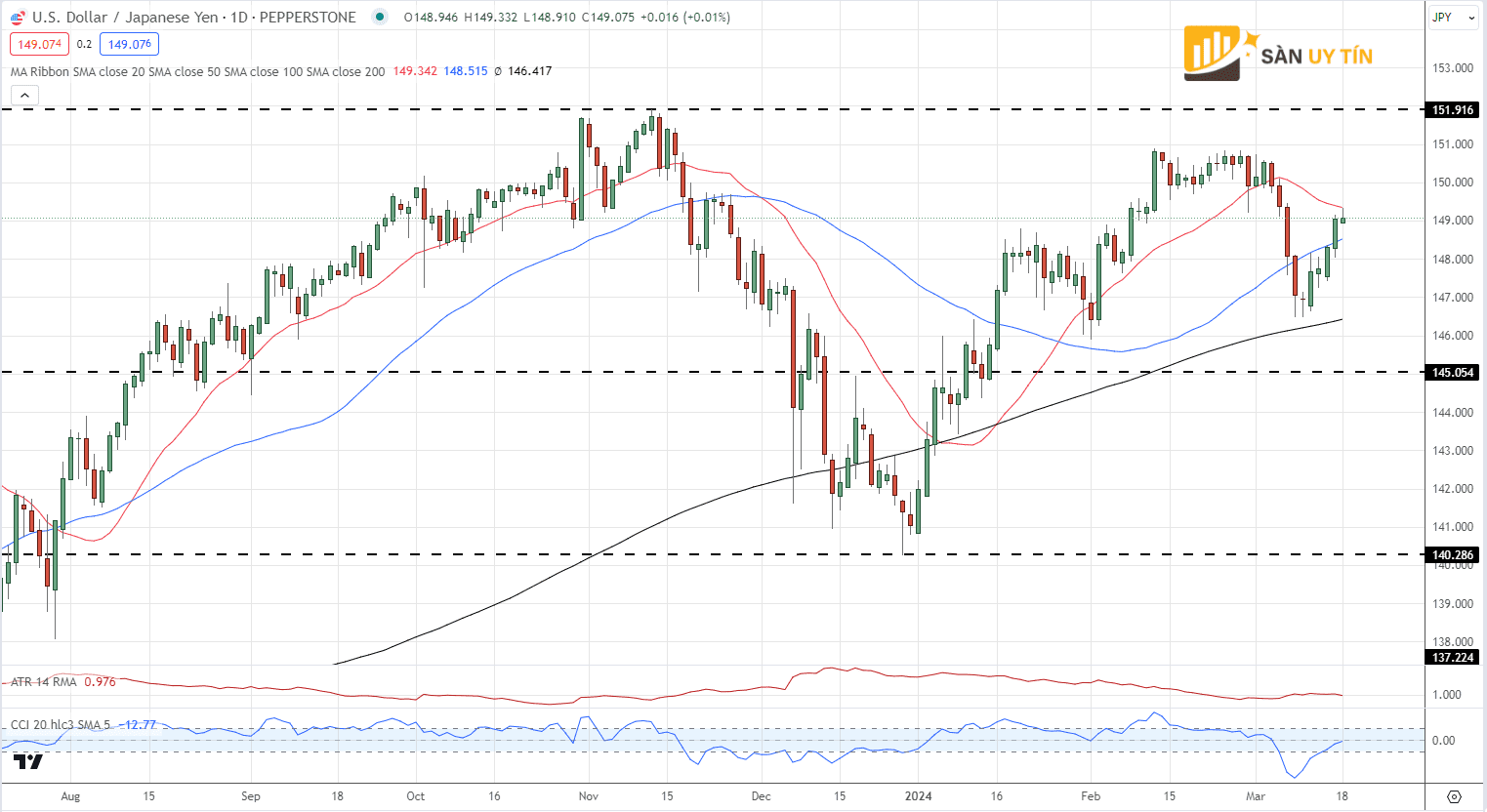Image resolution: width=1487 pixels, height=812 pixels.
Task: Click the low price L148.910
Action: [x=550, y=18]
